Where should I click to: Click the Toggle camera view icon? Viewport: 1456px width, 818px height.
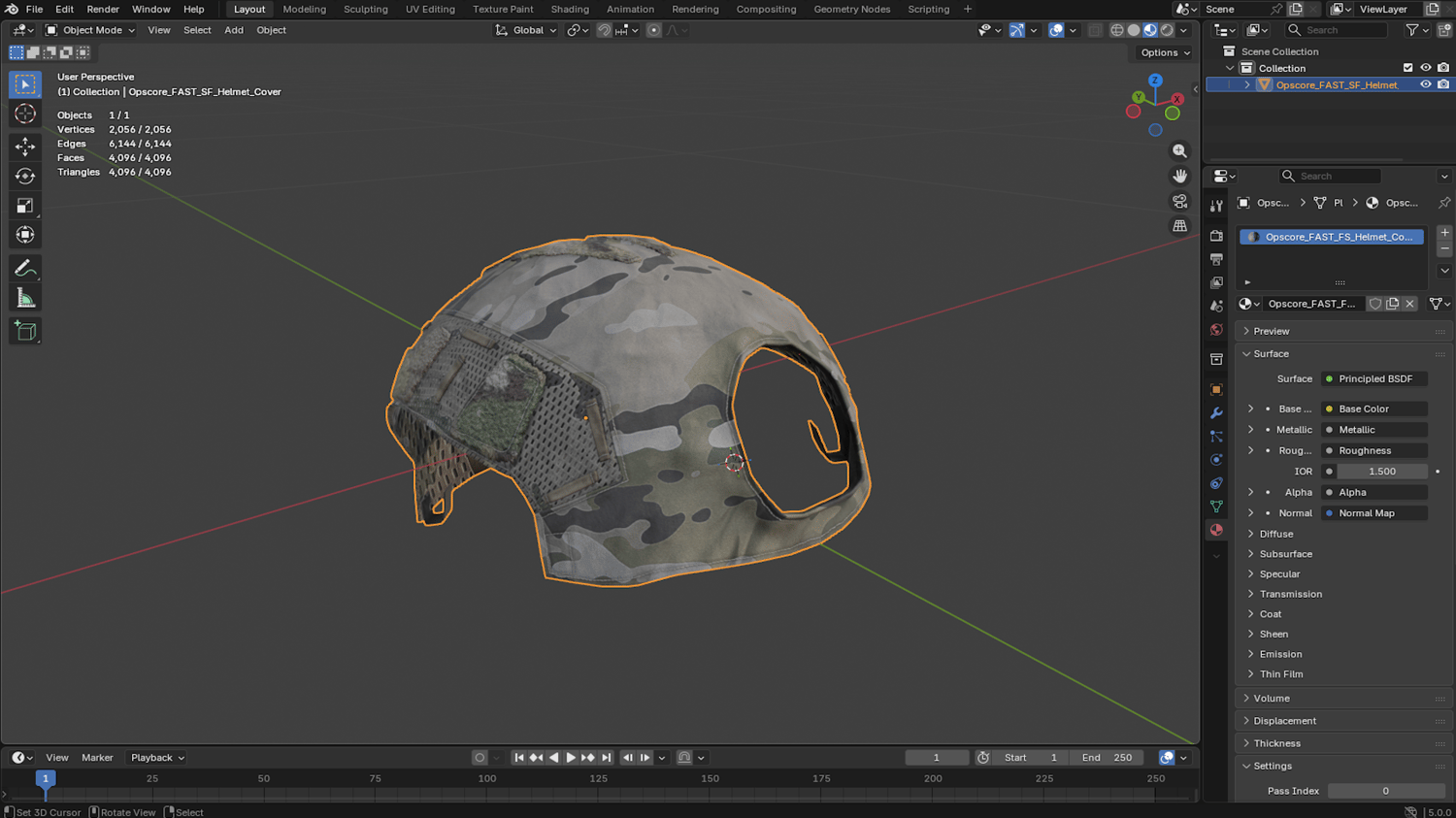coord(1179,202)
